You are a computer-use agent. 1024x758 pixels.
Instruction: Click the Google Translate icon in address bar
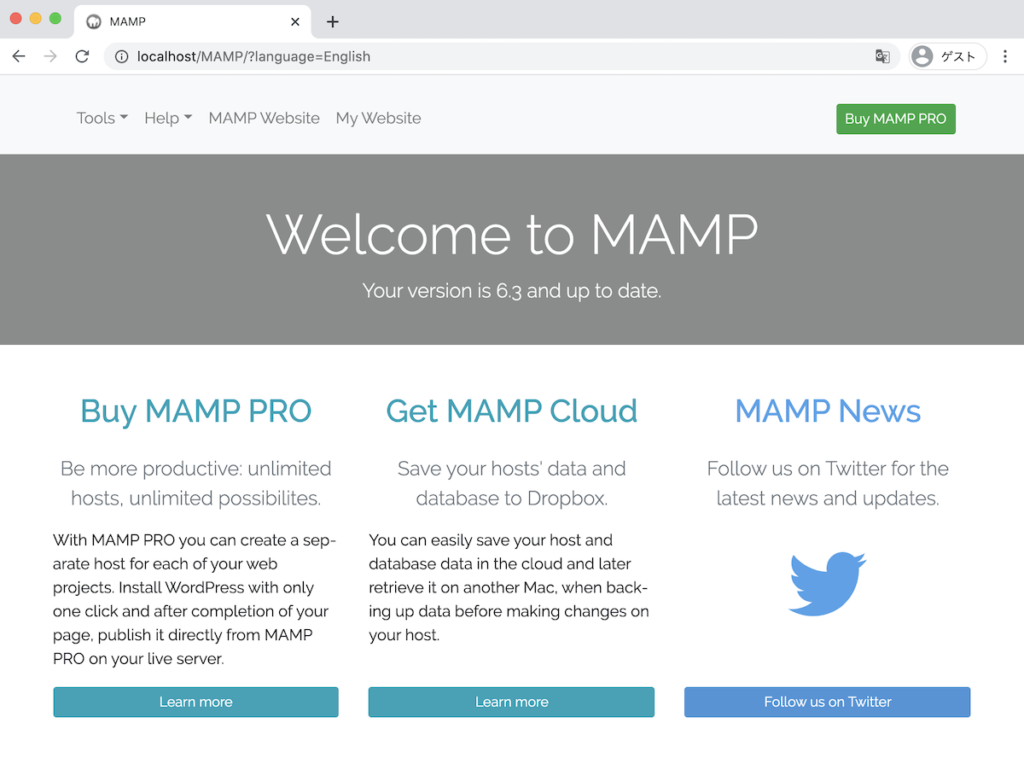coord(882,57)
